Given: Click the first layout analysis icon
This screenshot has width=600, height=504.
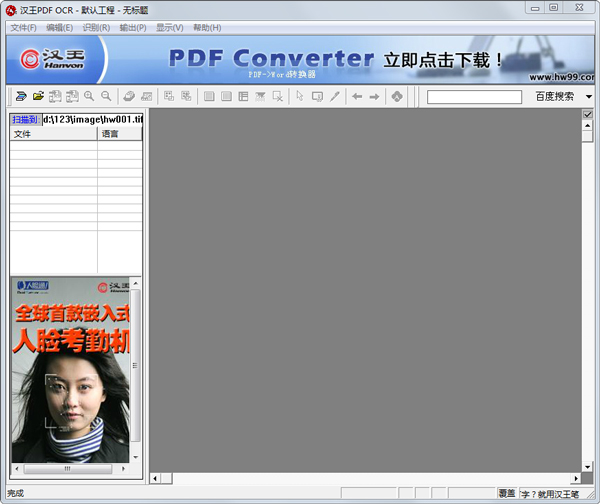Looking at the screenshot, I should click(x=169, y=96).
